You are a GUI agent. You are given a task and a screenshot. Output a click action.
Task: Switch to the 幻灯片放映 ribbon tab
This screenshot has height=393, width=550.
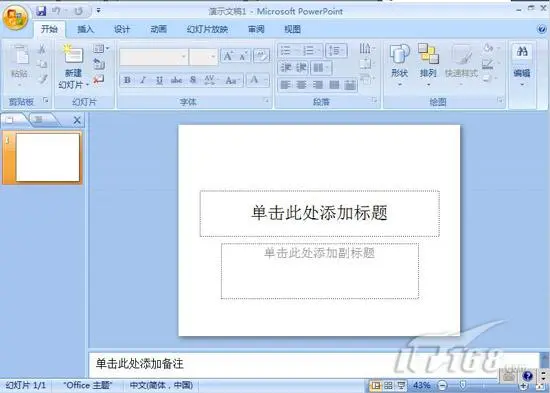click(207, 29)
